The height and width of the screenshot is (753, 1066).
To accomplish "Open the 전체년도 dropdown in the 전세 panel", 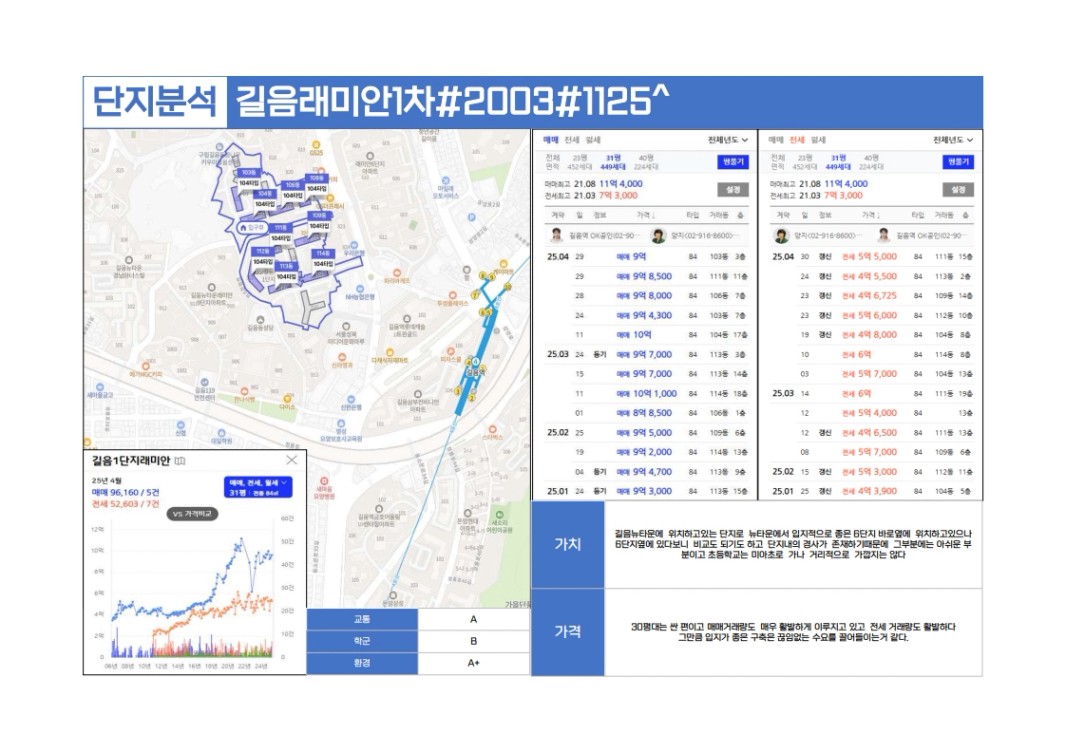I will coord(953,140).
